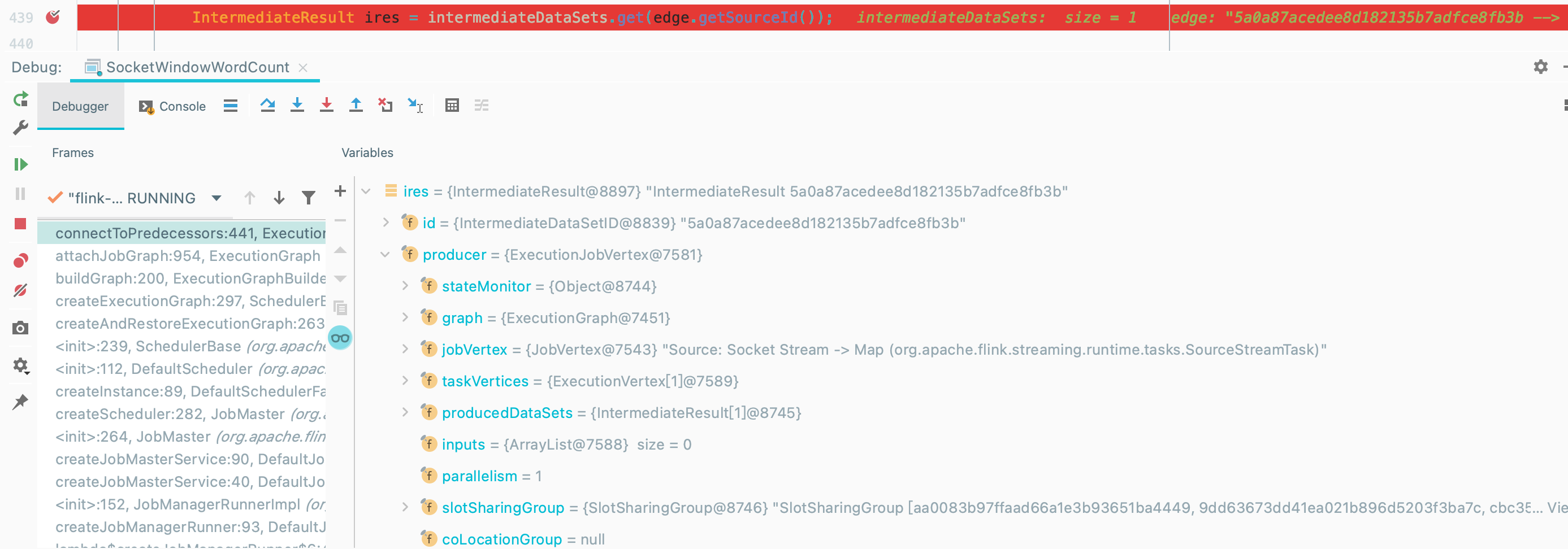Select frame createAndRestoreExecutionGraph:263
Screen dimensions: 1568x549
tap(181, 324)
